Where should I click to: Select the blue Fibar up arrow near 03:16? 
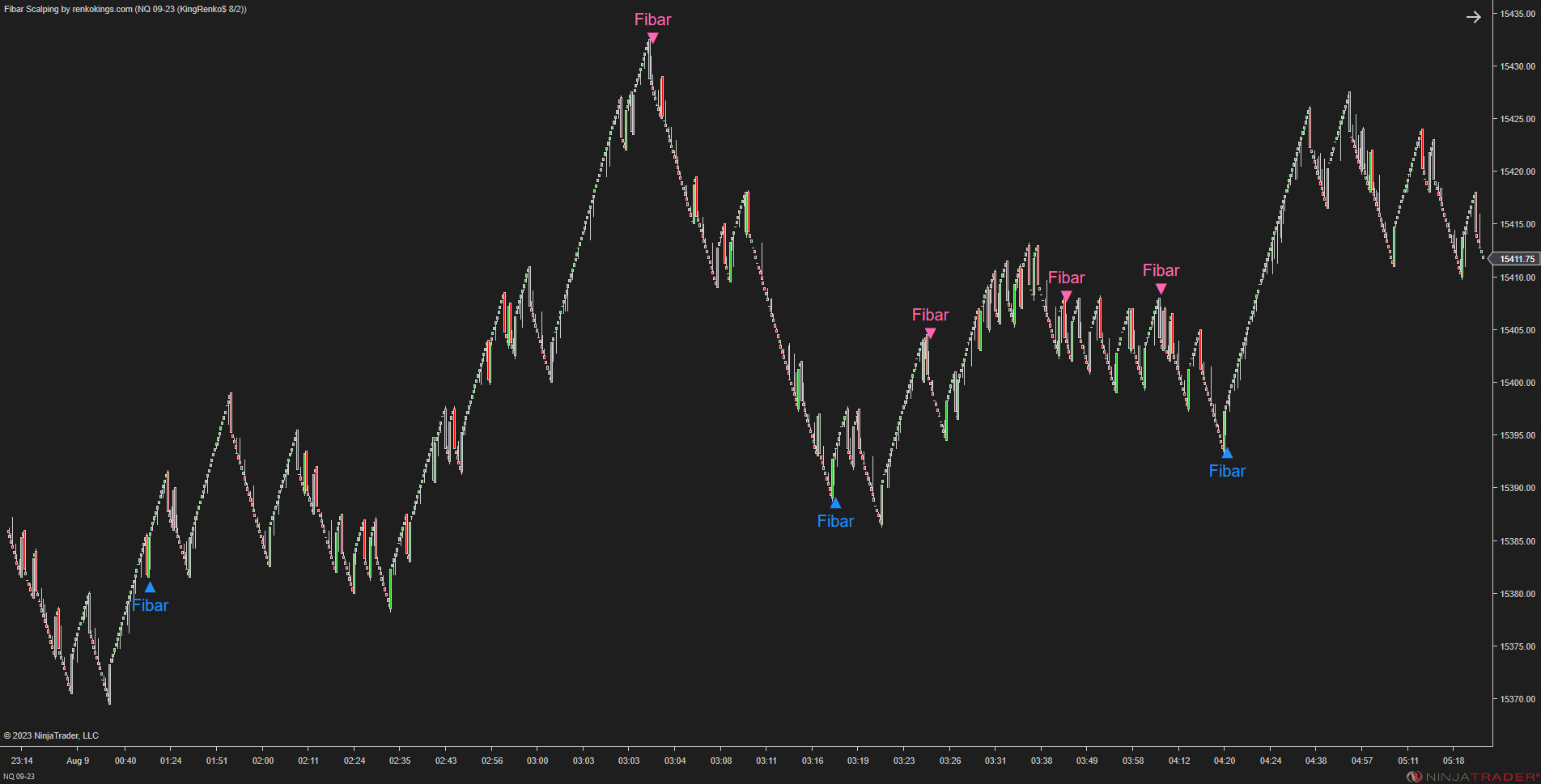coord(835,502)
